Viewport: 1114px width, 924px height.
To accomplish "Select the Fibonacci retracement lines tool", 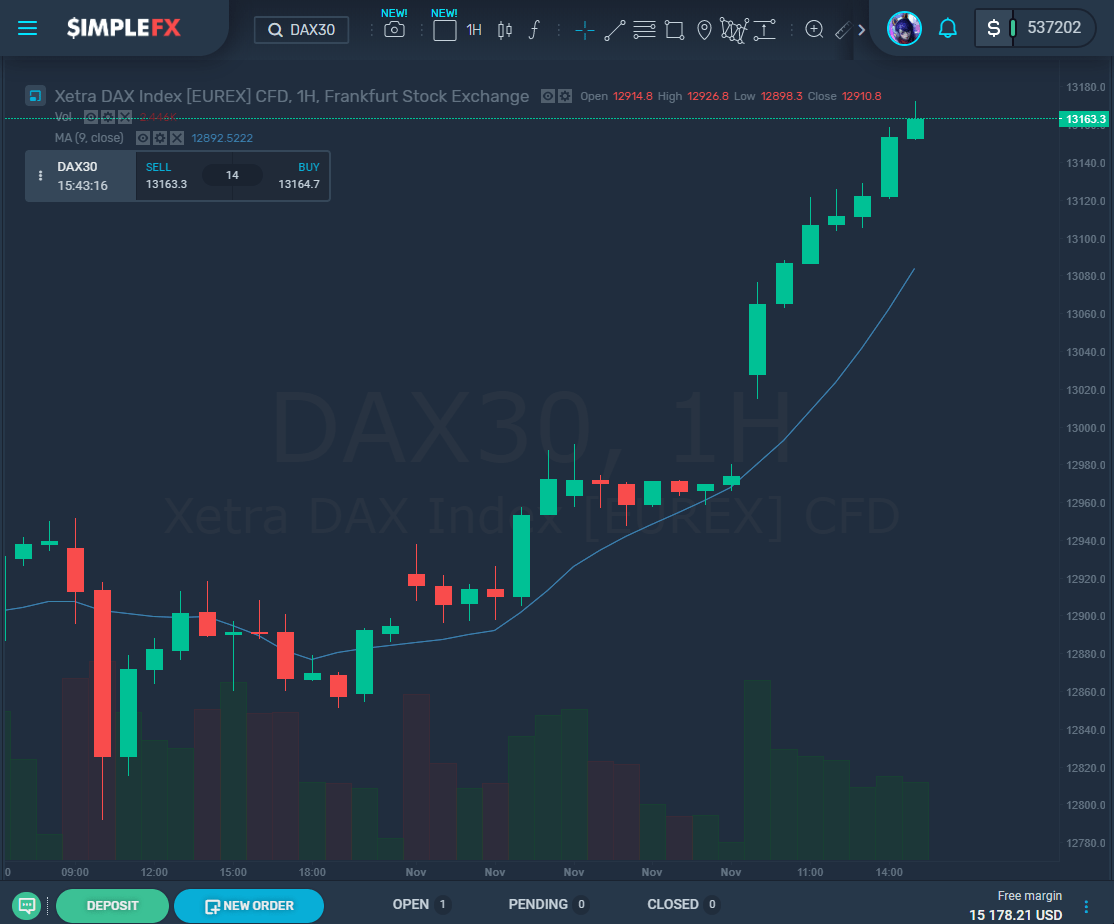I will tap(644, 30).
